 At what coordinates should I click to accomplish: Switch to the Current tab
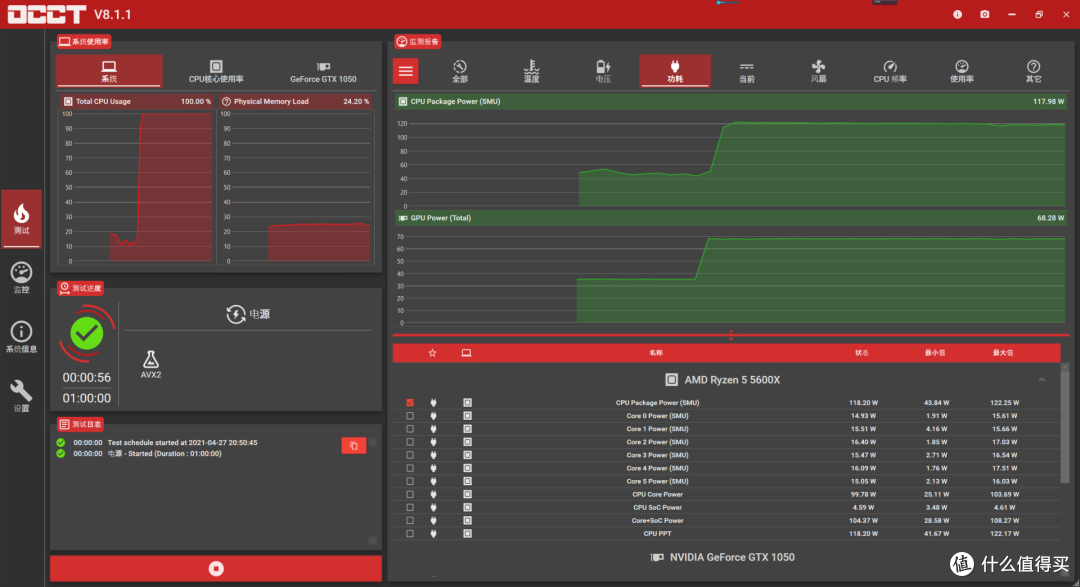pyautogui.click(x=747, y=71)
